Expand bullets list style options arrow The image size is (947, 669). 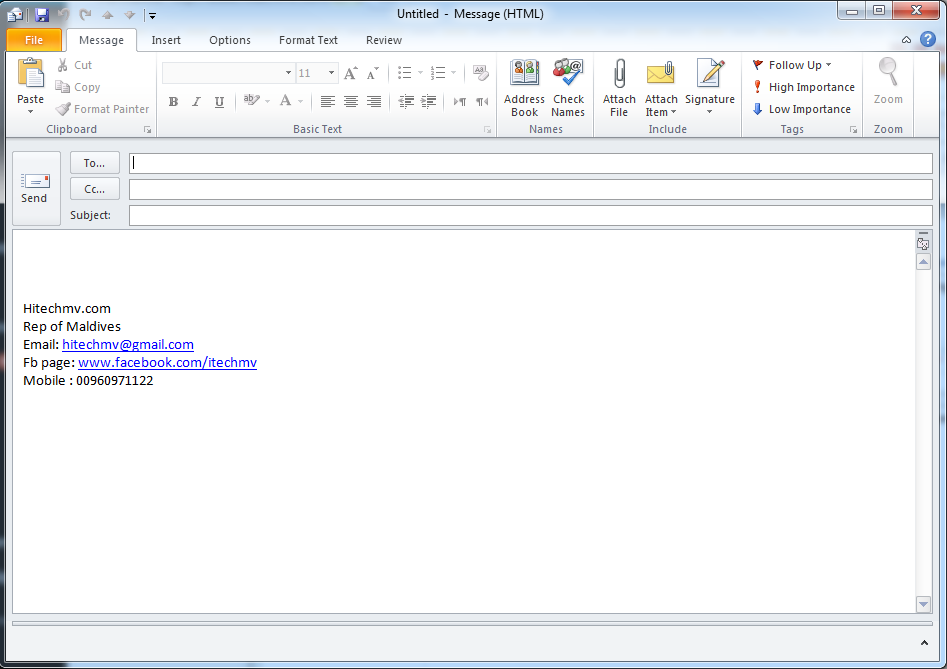point(420,73)
